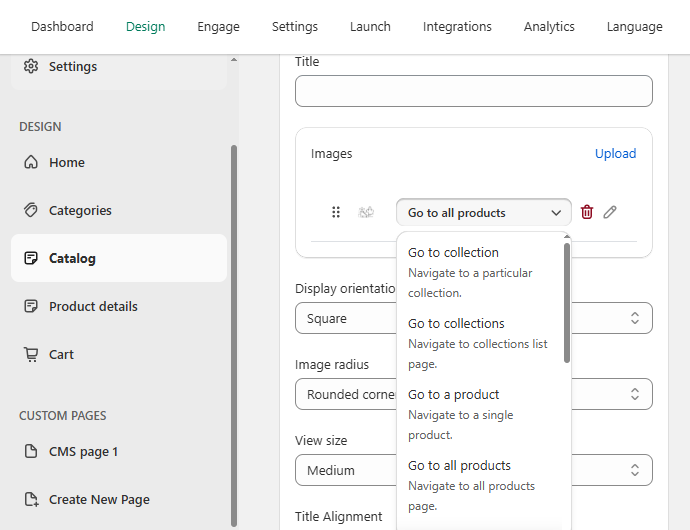Click Create New Page

[x=119, y=499]
